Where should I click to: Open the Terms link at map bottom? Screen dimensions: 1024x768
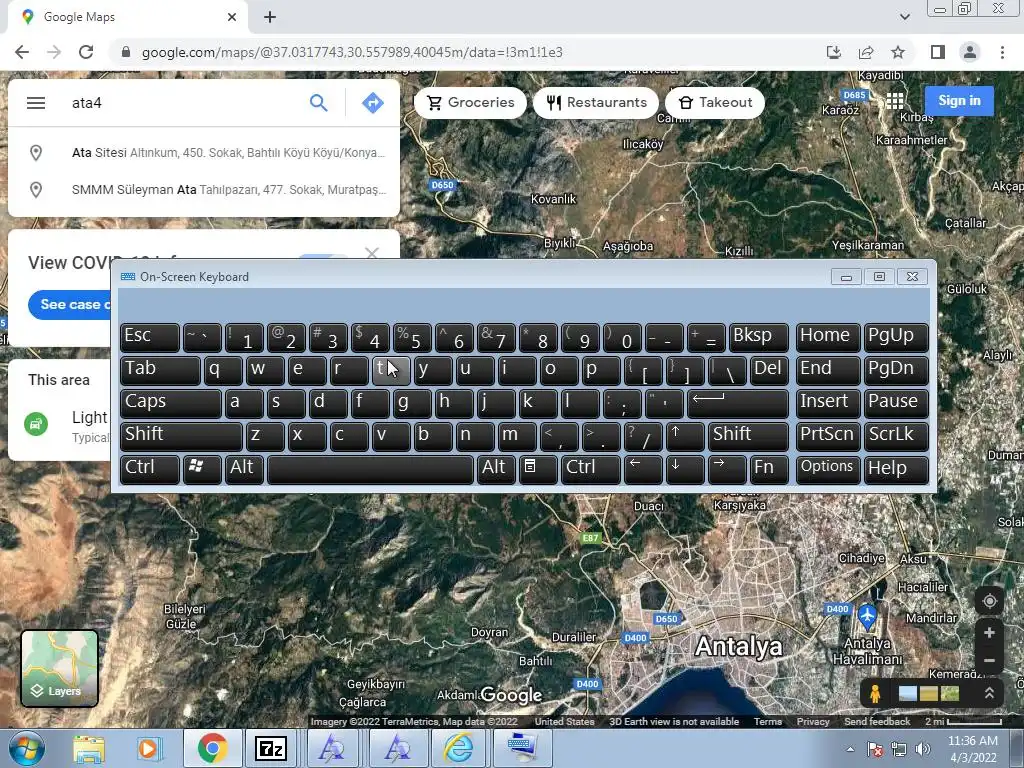click(x=767, y=722)
